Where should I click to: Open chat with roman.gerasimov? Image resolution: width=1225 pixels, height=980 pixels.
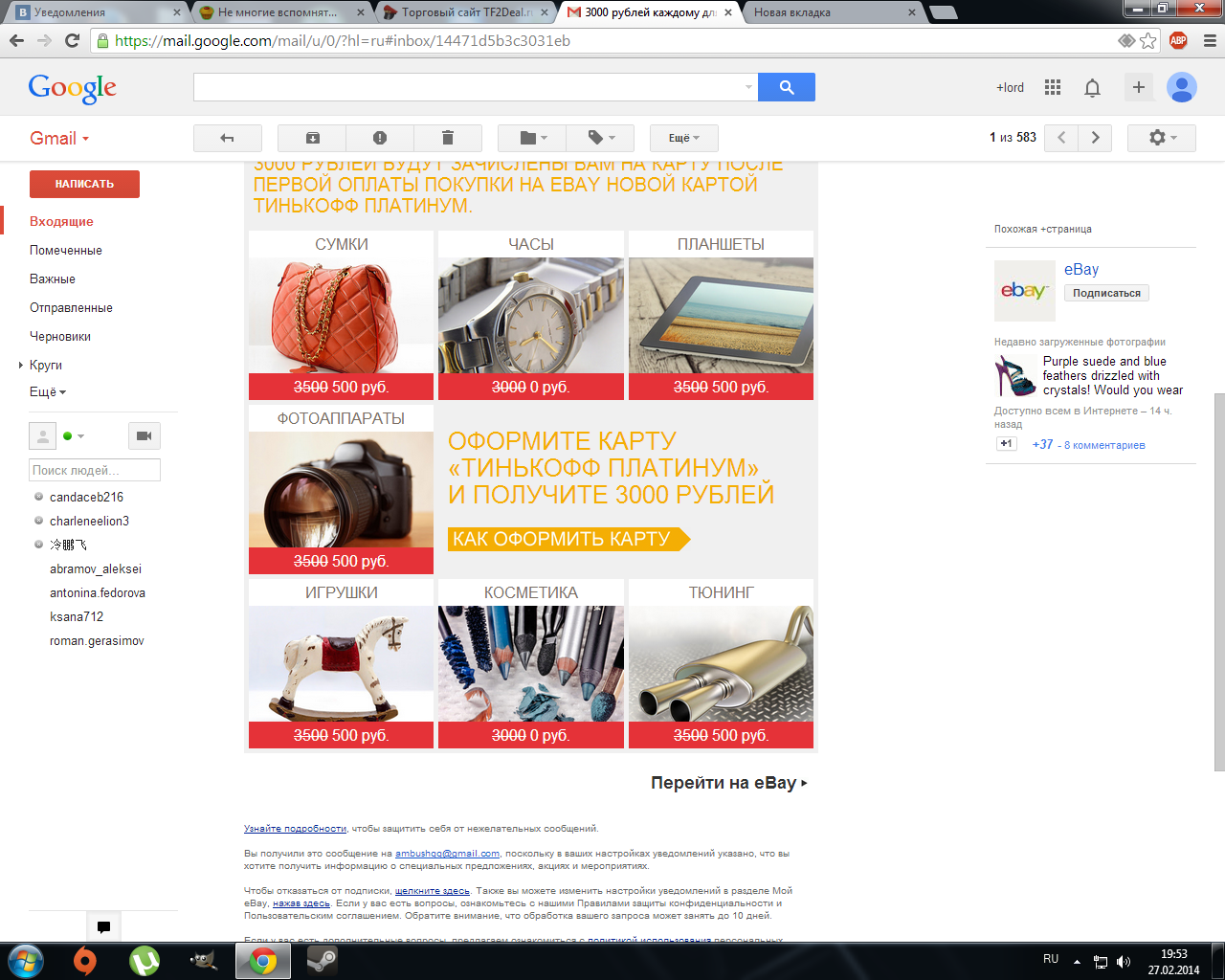pos(97,640)
